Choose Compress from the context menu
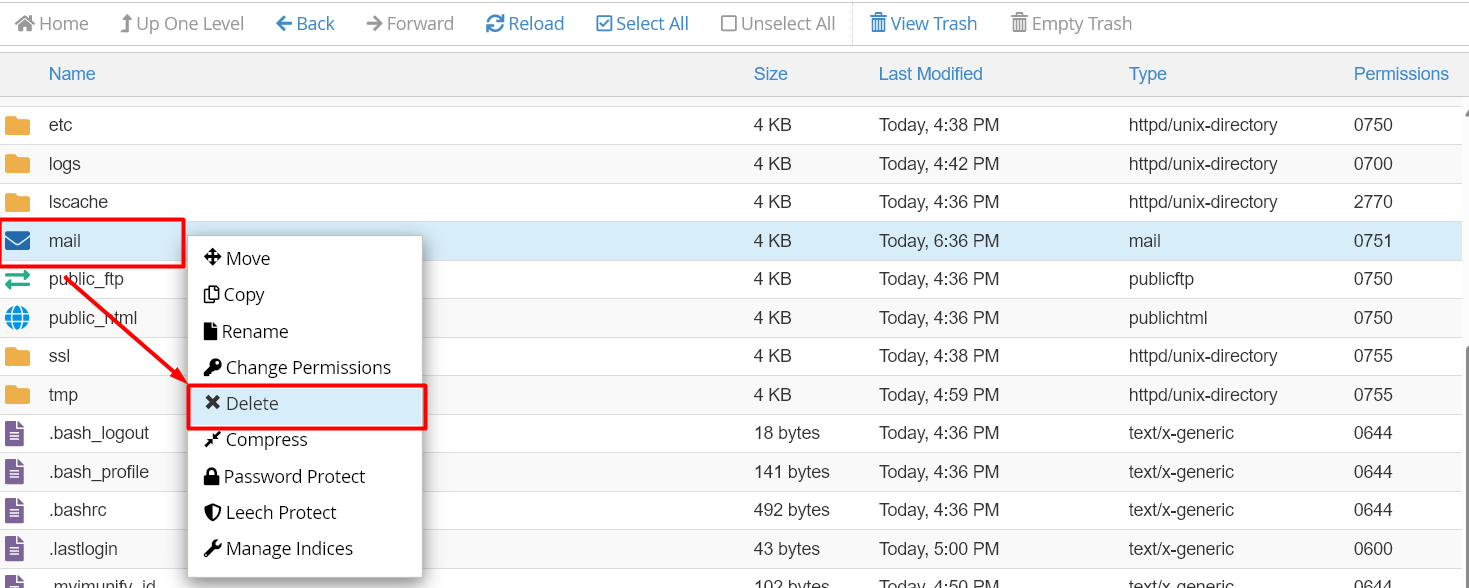This screenshot has width=1469, height=588. (x=266, y=439)
